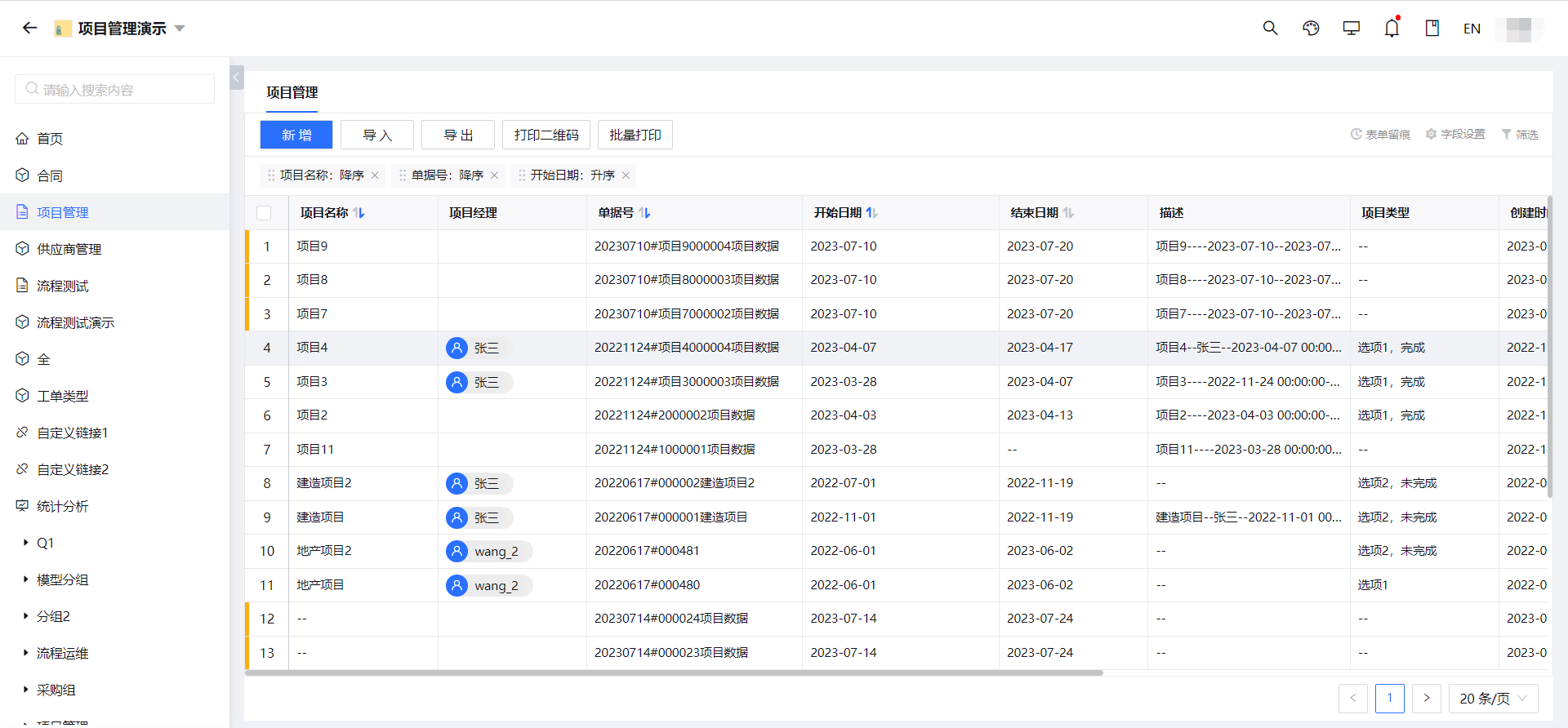The width and height of the screenshot is (1568, 728).
Task: Open the notification bell
Action: pos(1392,28)
